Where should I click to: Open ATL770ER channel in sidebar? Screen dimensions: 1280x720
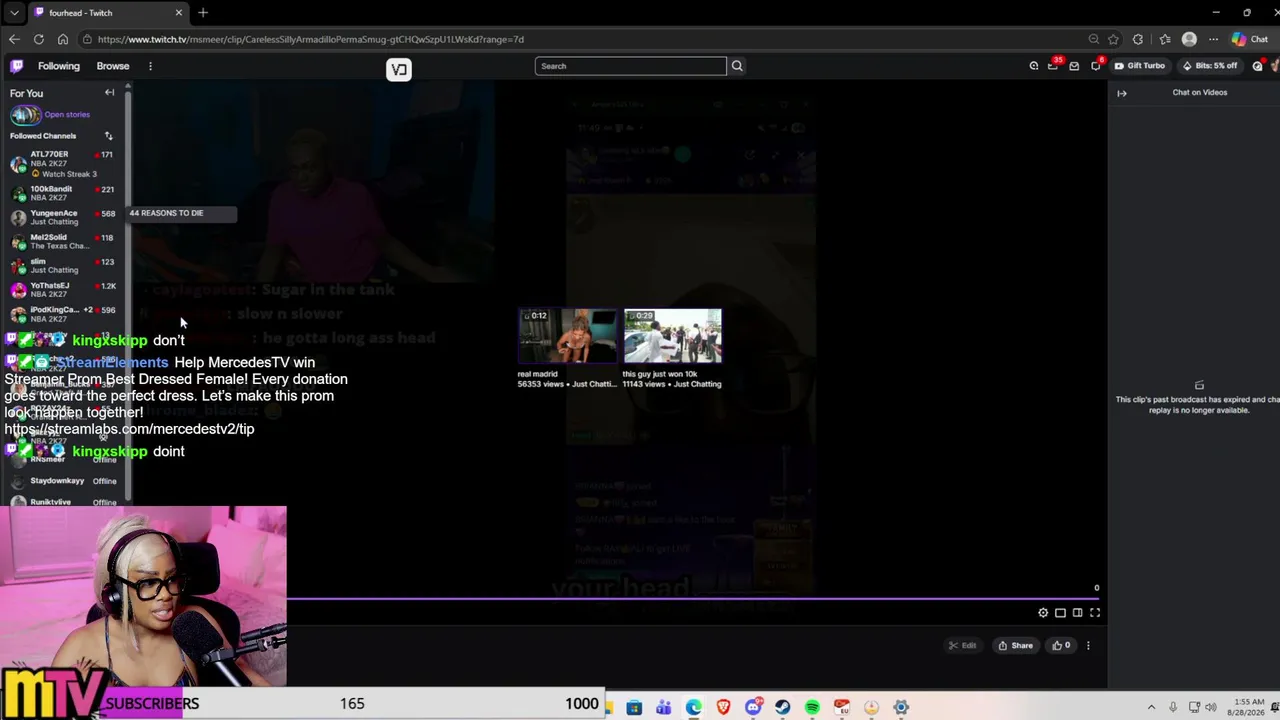point(62,164)
